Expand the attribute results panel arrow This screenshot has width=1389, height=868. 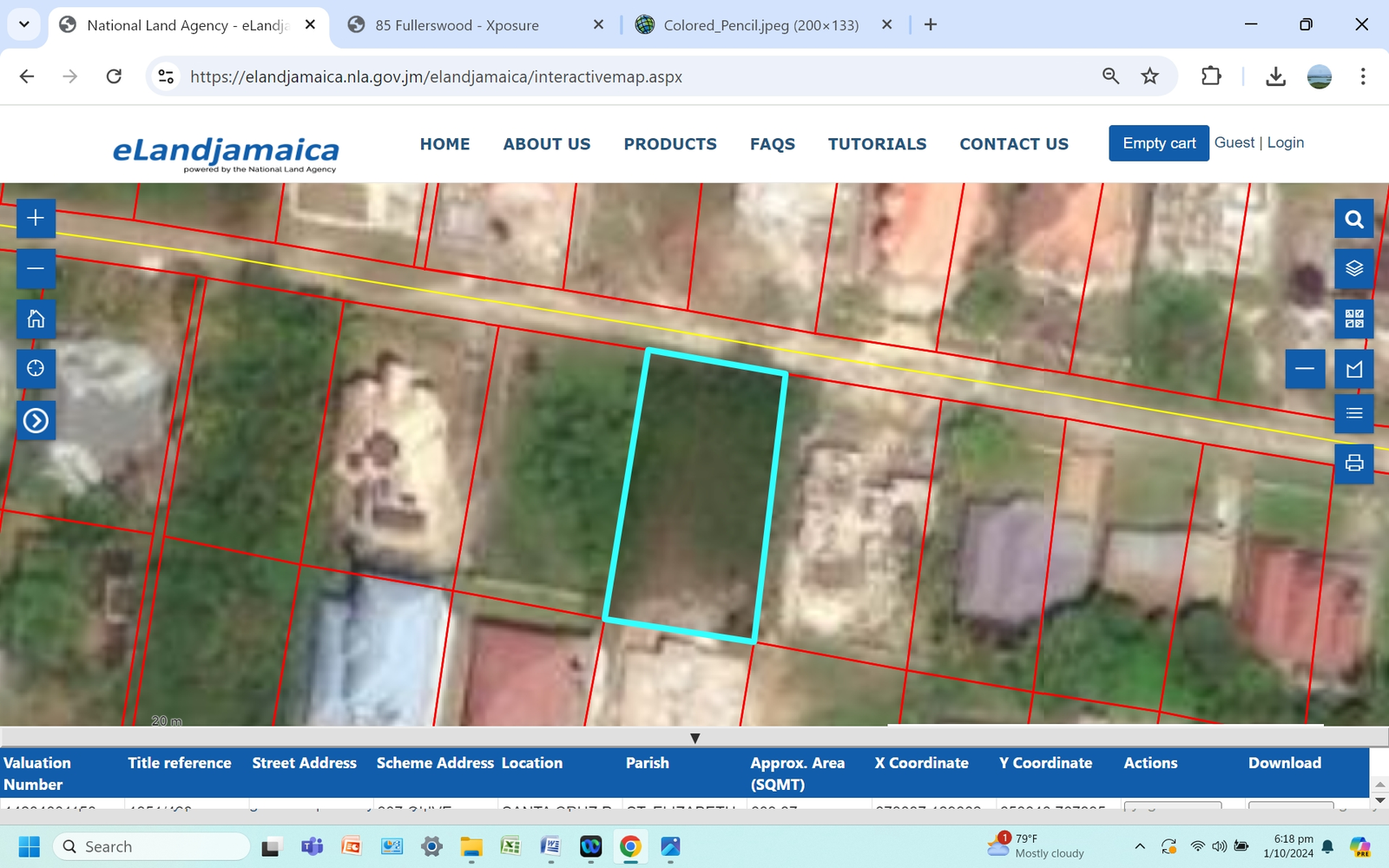point(694,737)
